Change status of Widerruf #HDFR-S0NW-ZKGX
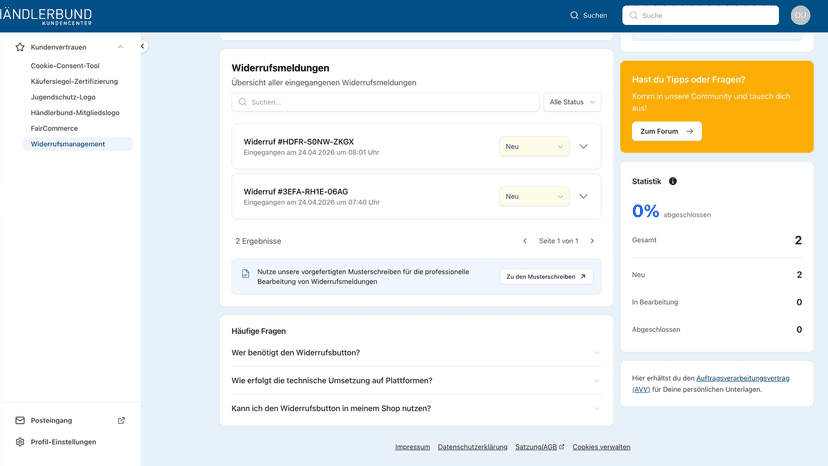This screenshot has width=828, height=466. (534, 146)
